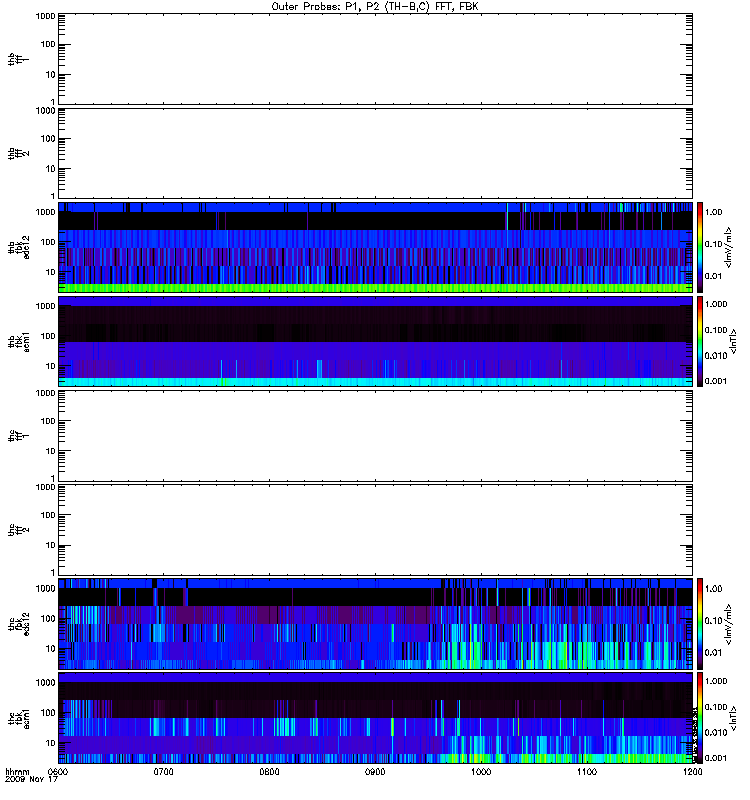Click the 1.000 value on thc scm1 color bar
Screen dimensions: 750x800
(716, 681)
